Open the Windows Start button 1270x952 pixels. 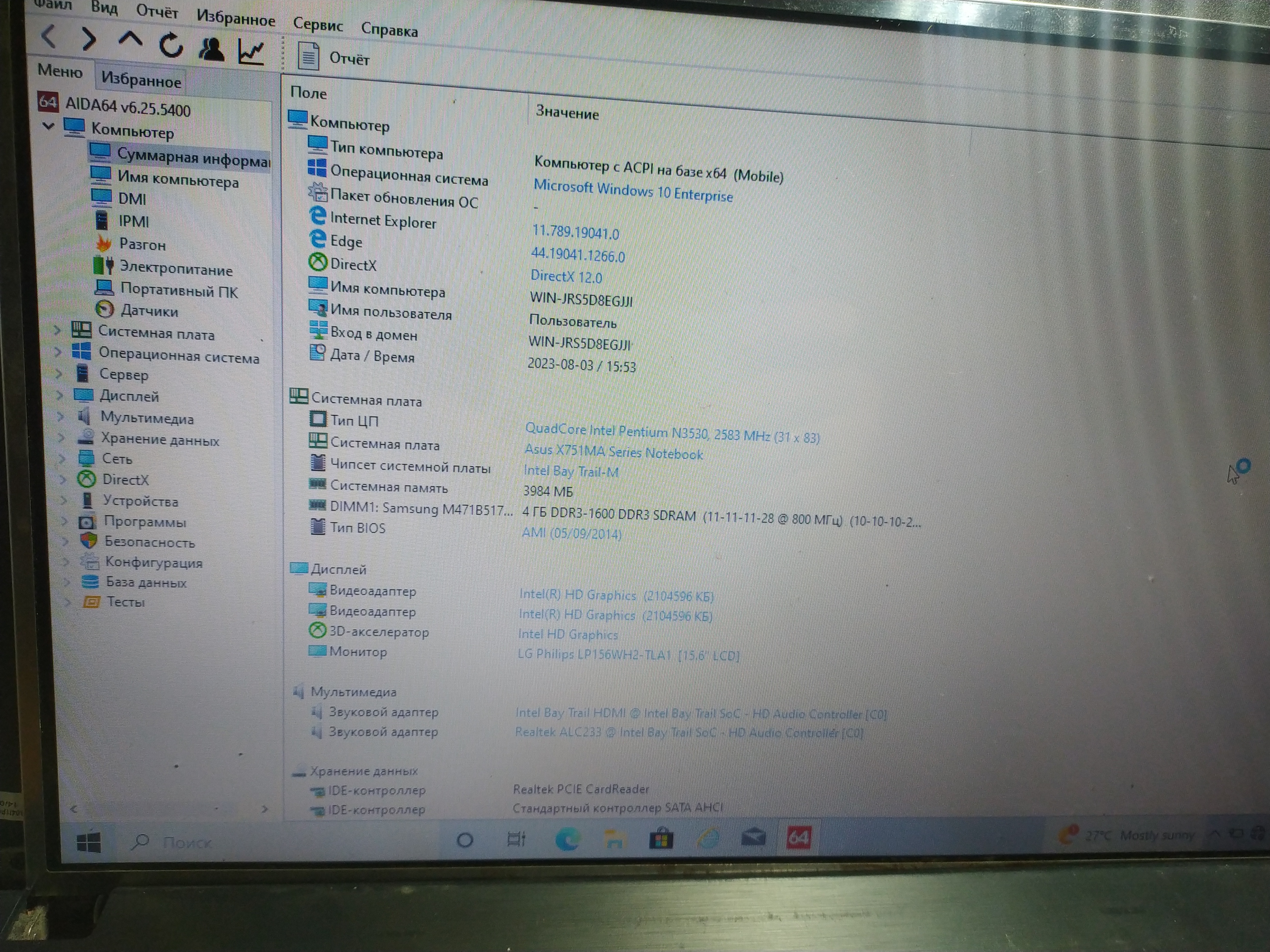click(x=88, y=842)
